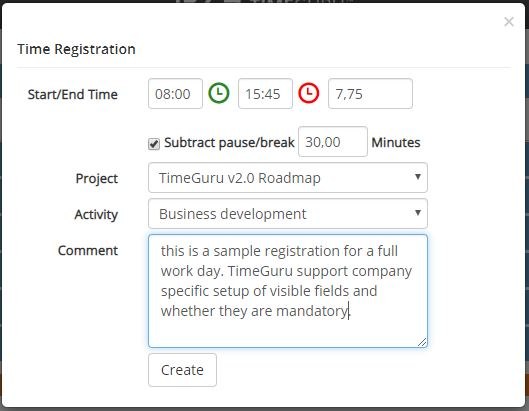The width and height of the screenshot is (529, 411).
Task: Click the Subtract pause/break label text
Action: click(x=229, y=143)
